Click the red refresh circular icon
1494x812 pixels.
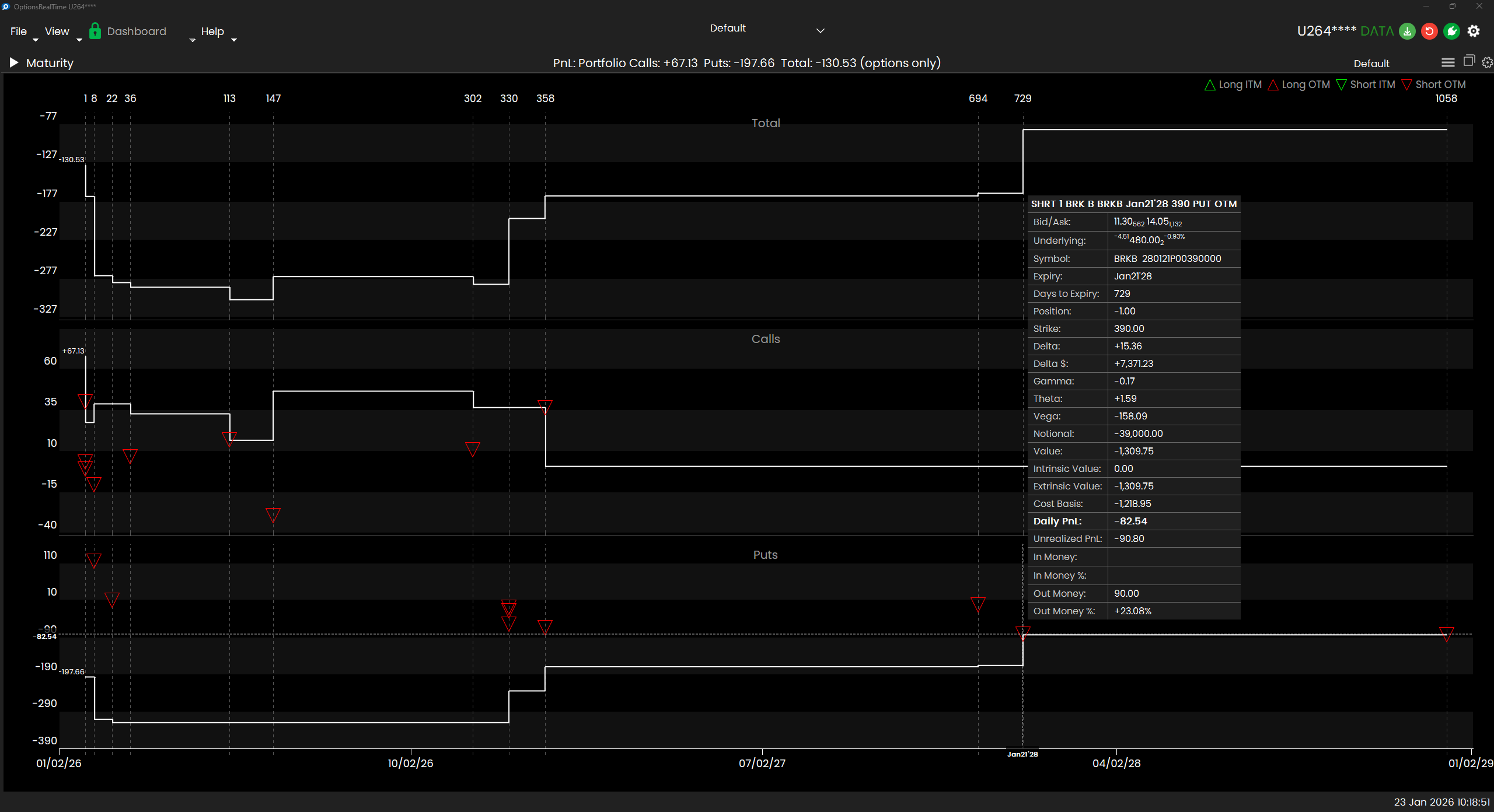pos(1429,32)
